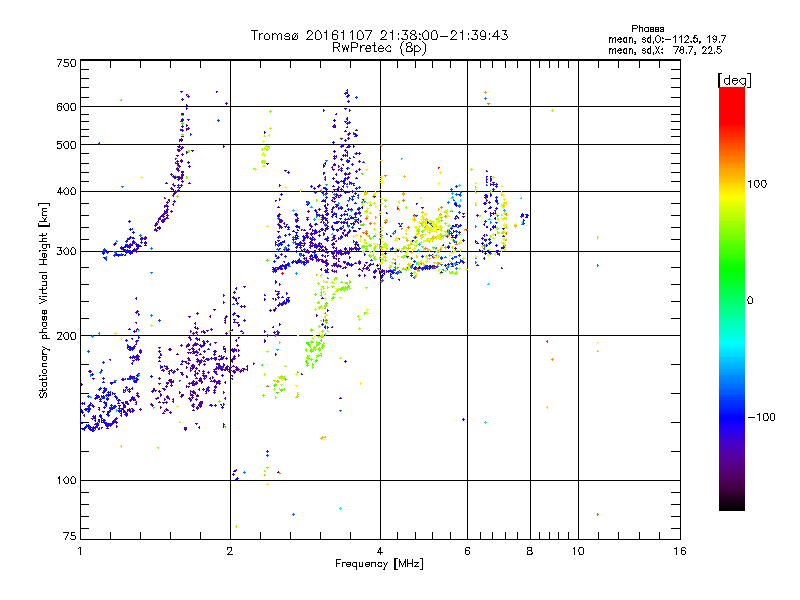Click the '8' x-axis frequency label
The image size is (800, 600).
point(530,551)
